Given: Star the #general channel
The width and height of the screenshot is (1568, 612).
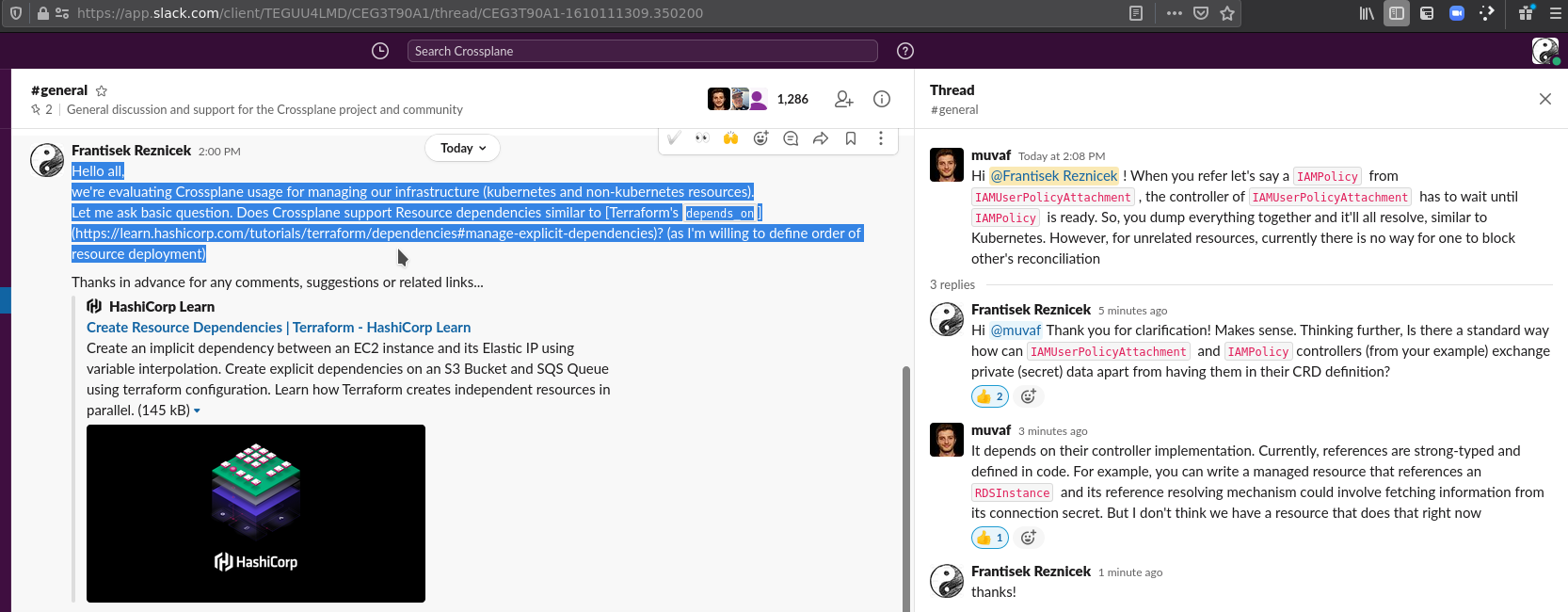Looking at the screenshot, I should (102, 90).
